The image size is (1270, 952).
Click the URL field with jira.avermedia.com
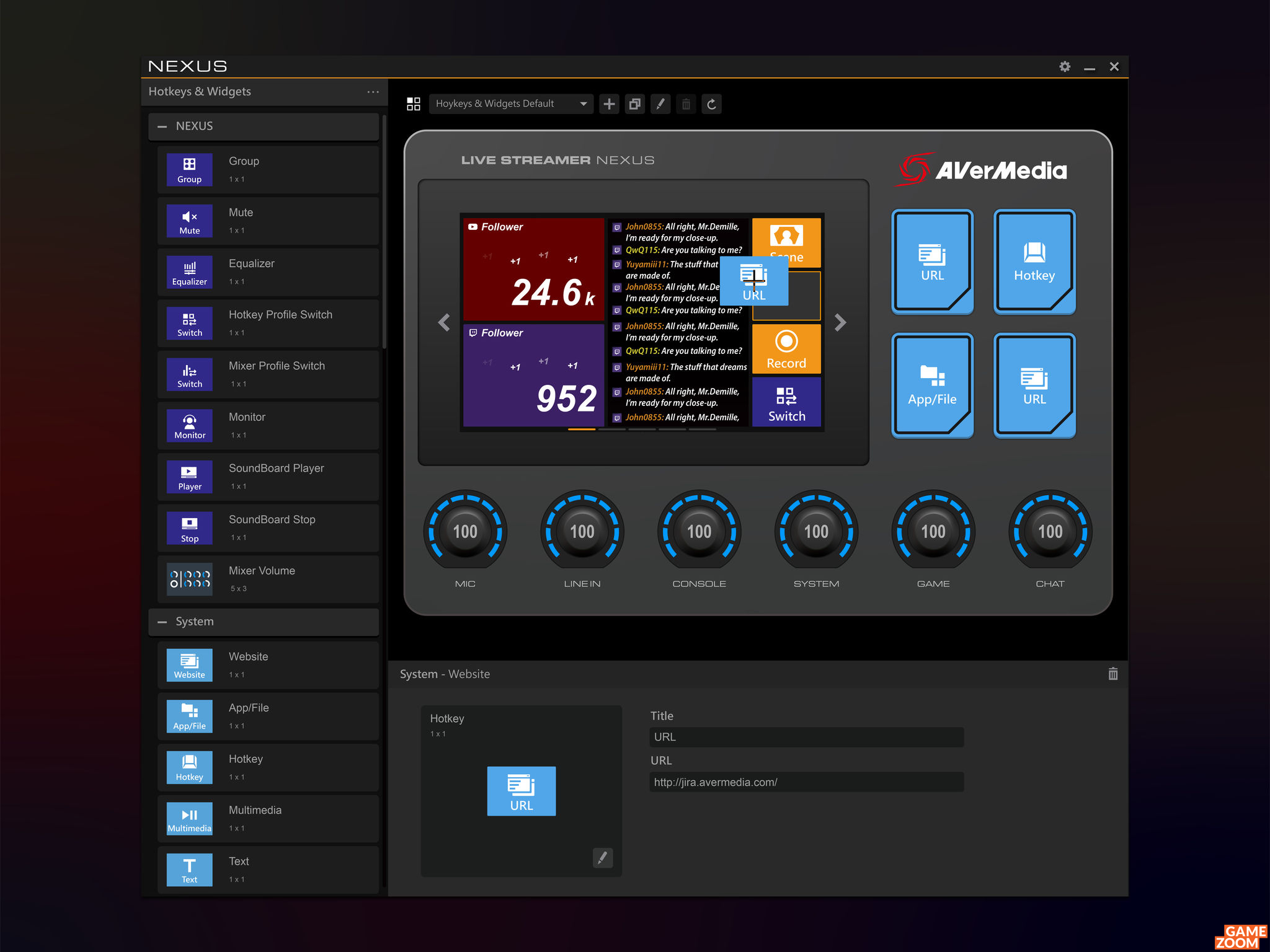click(807, 782)
